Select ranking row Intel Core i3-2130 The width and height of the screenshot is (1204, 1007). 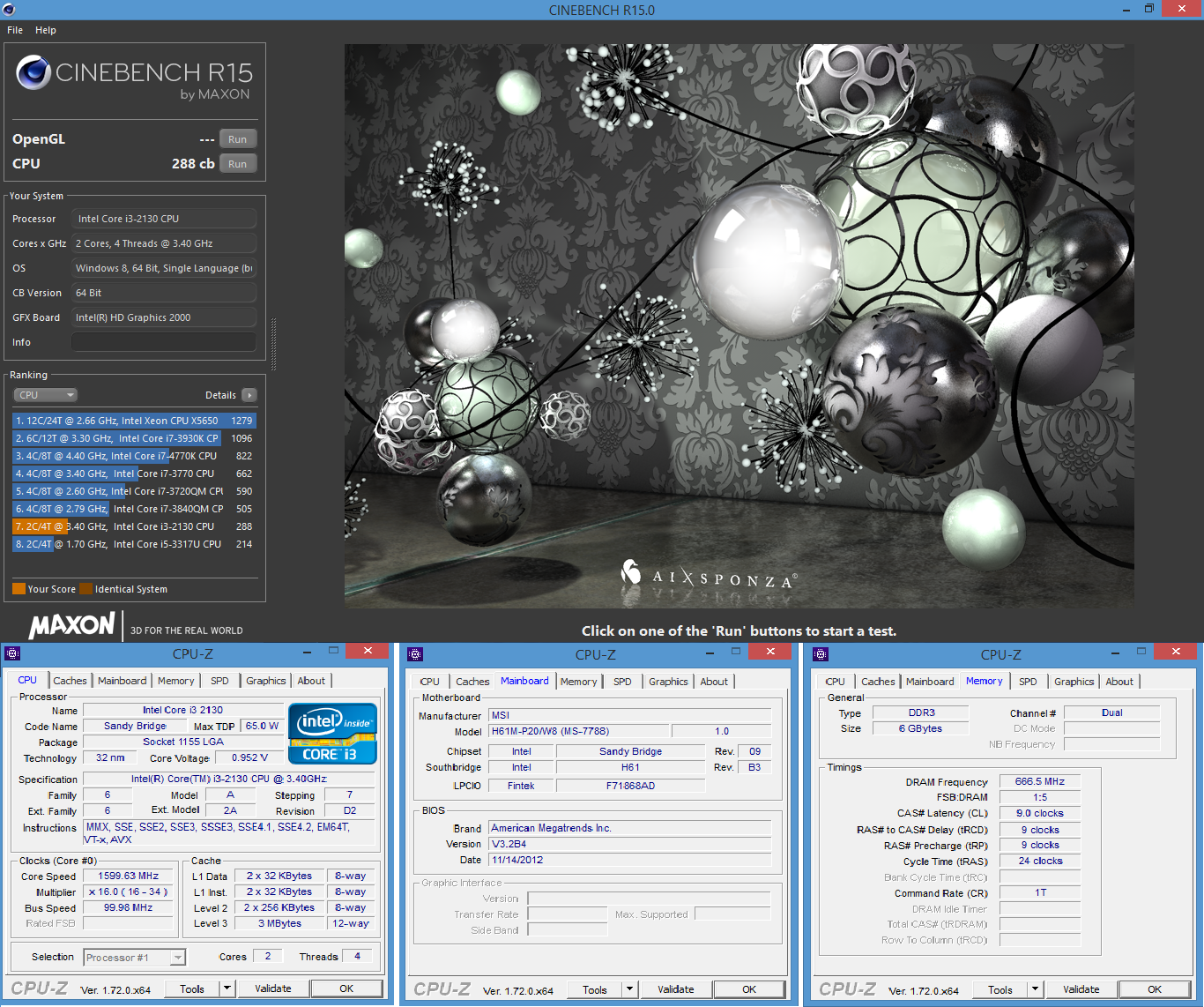134,526
